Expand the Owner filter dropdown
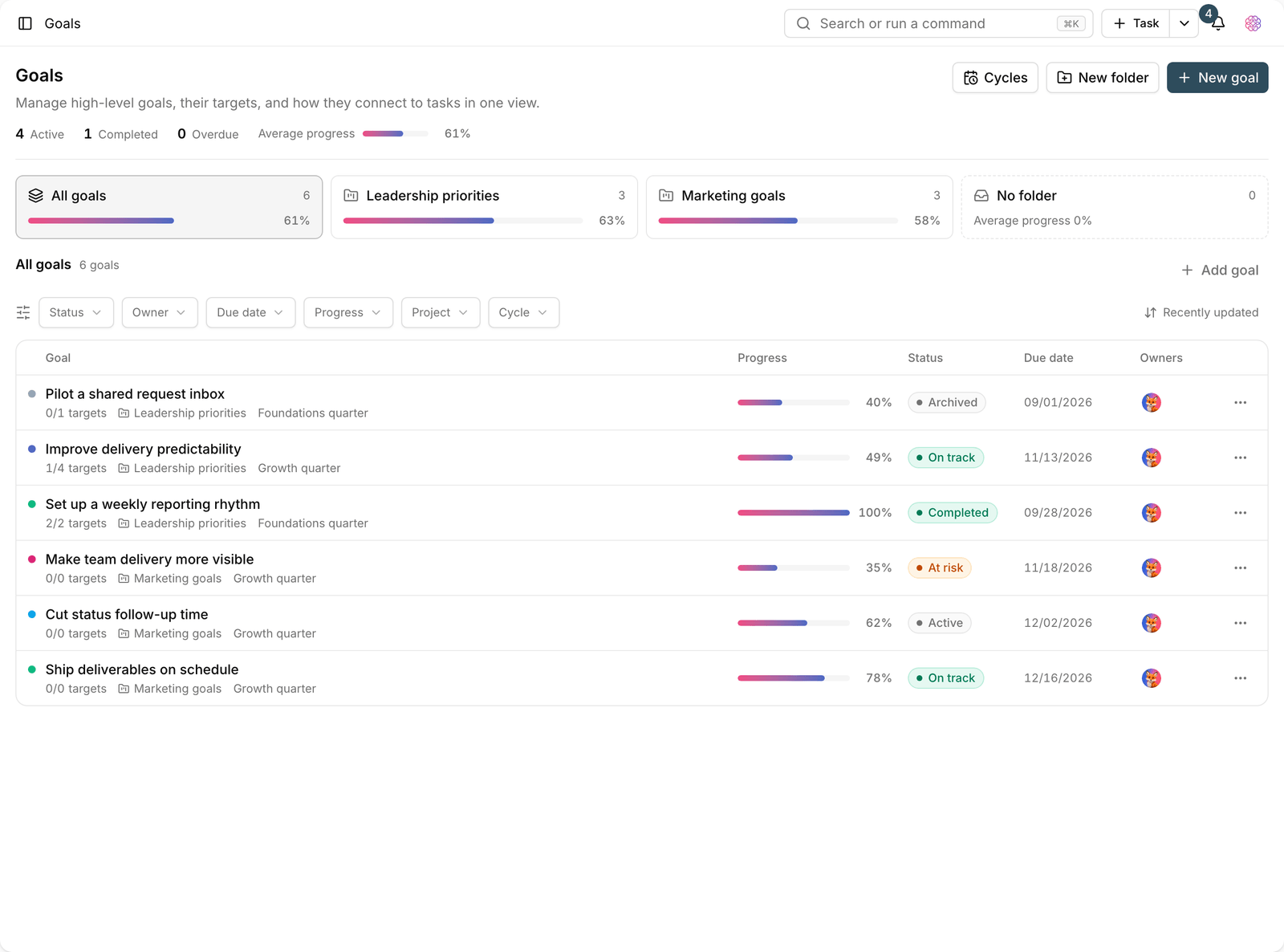1284x952 pixels. tap(160, 312)
